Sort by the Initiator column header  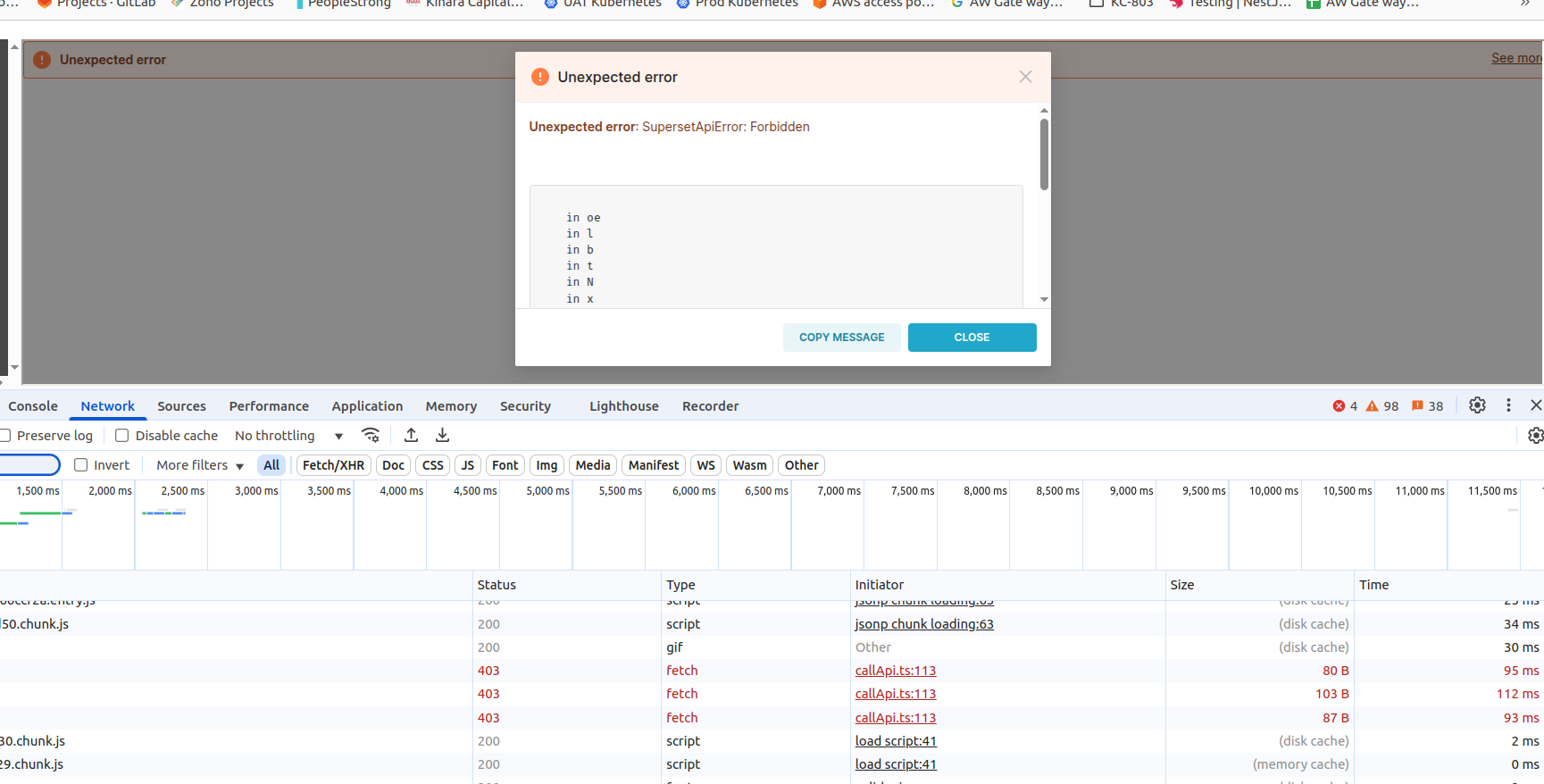coord(1007,585)
